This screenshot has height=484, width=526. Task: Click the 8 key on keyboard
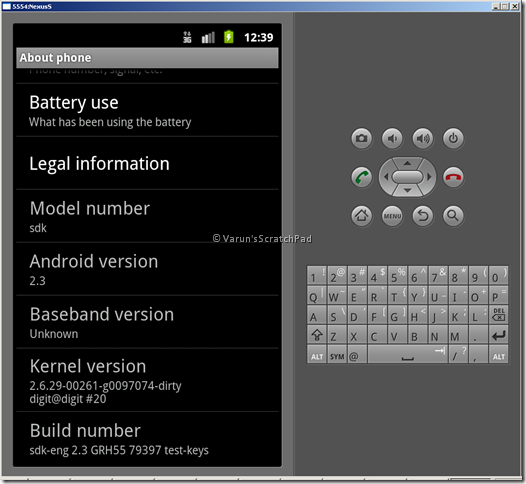coord(458,275)
